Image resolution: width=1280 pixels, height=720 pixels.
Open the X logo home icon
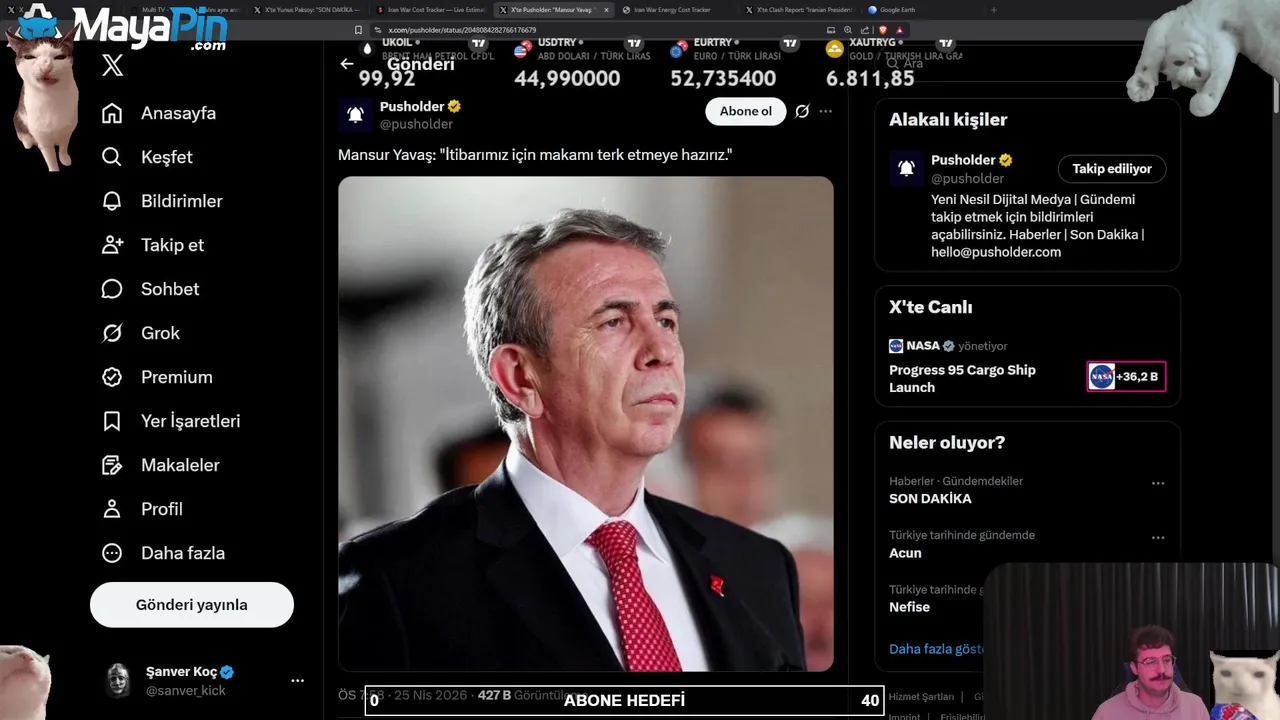click(113, 66)
